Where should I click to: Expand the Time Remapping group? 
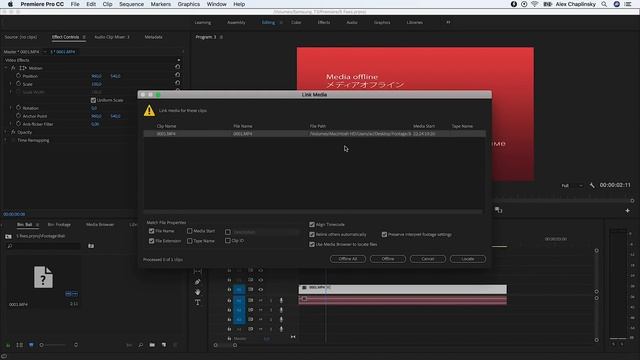pos(6,140)
